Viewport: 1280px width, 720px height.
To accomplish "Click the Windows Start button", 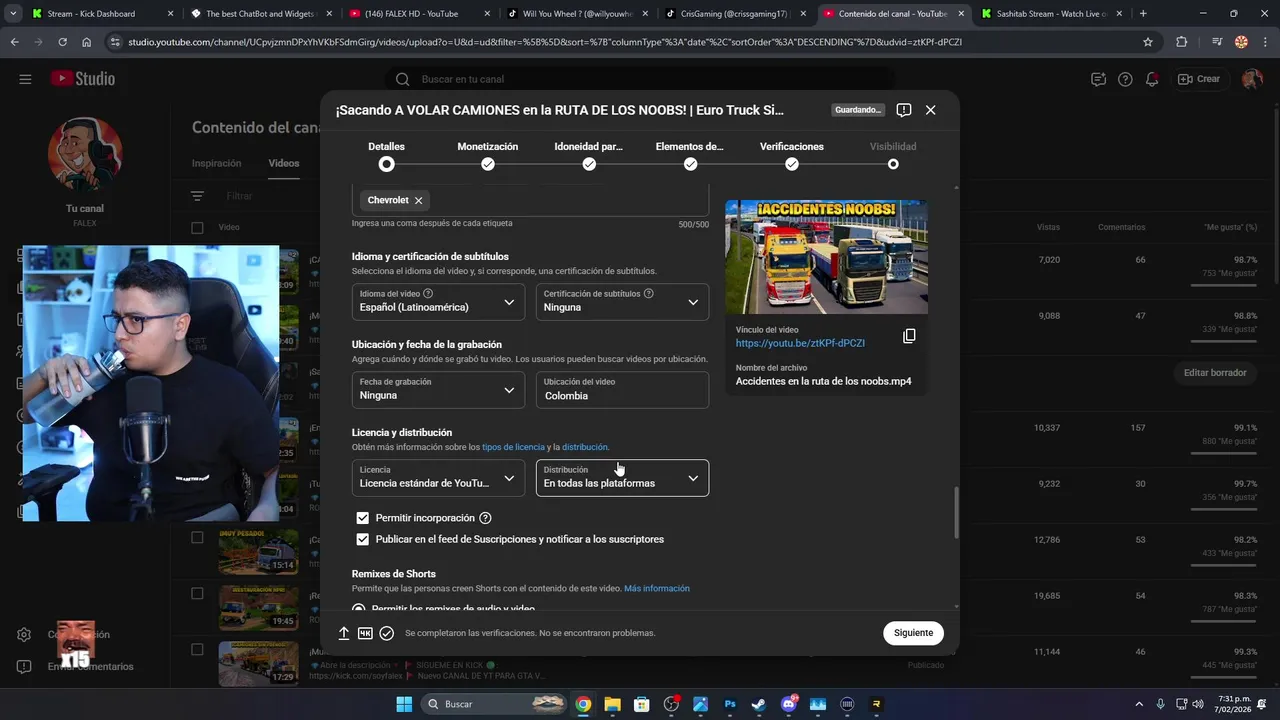I will [x=404, y=704].
